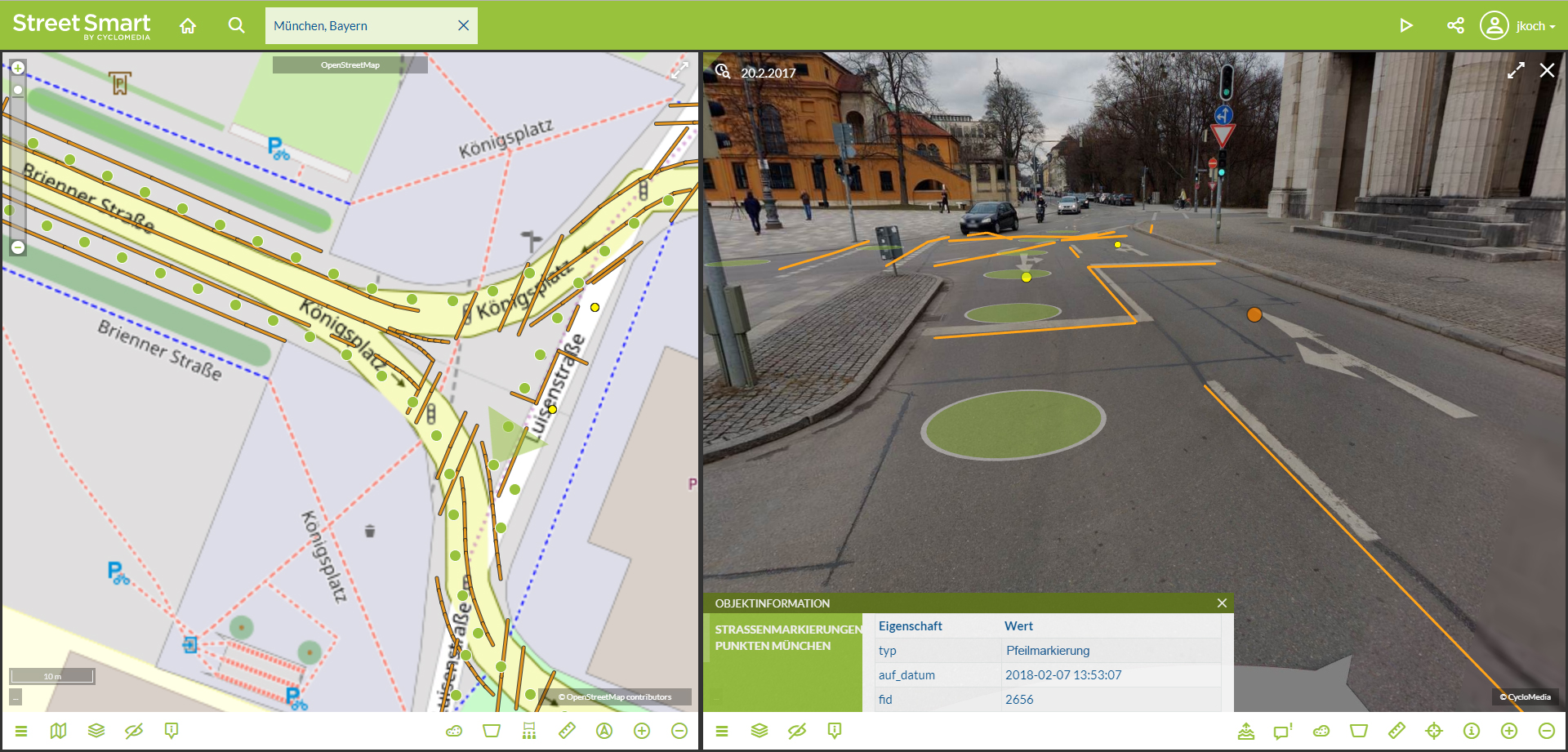Open image information info icon
Viewport: 1568px width, 752px height.
click(x=1472, y=731)
